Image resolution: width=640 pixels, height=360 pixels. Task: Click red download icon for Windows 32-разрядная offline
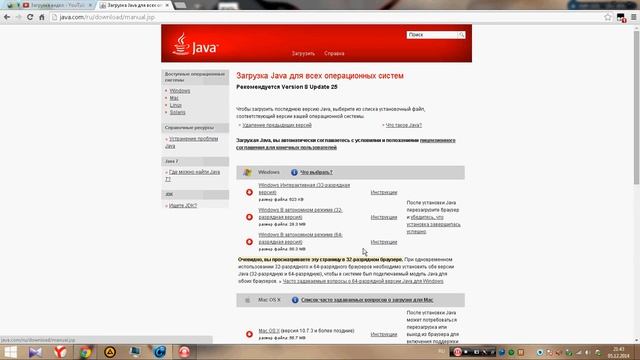pos(249,217)
